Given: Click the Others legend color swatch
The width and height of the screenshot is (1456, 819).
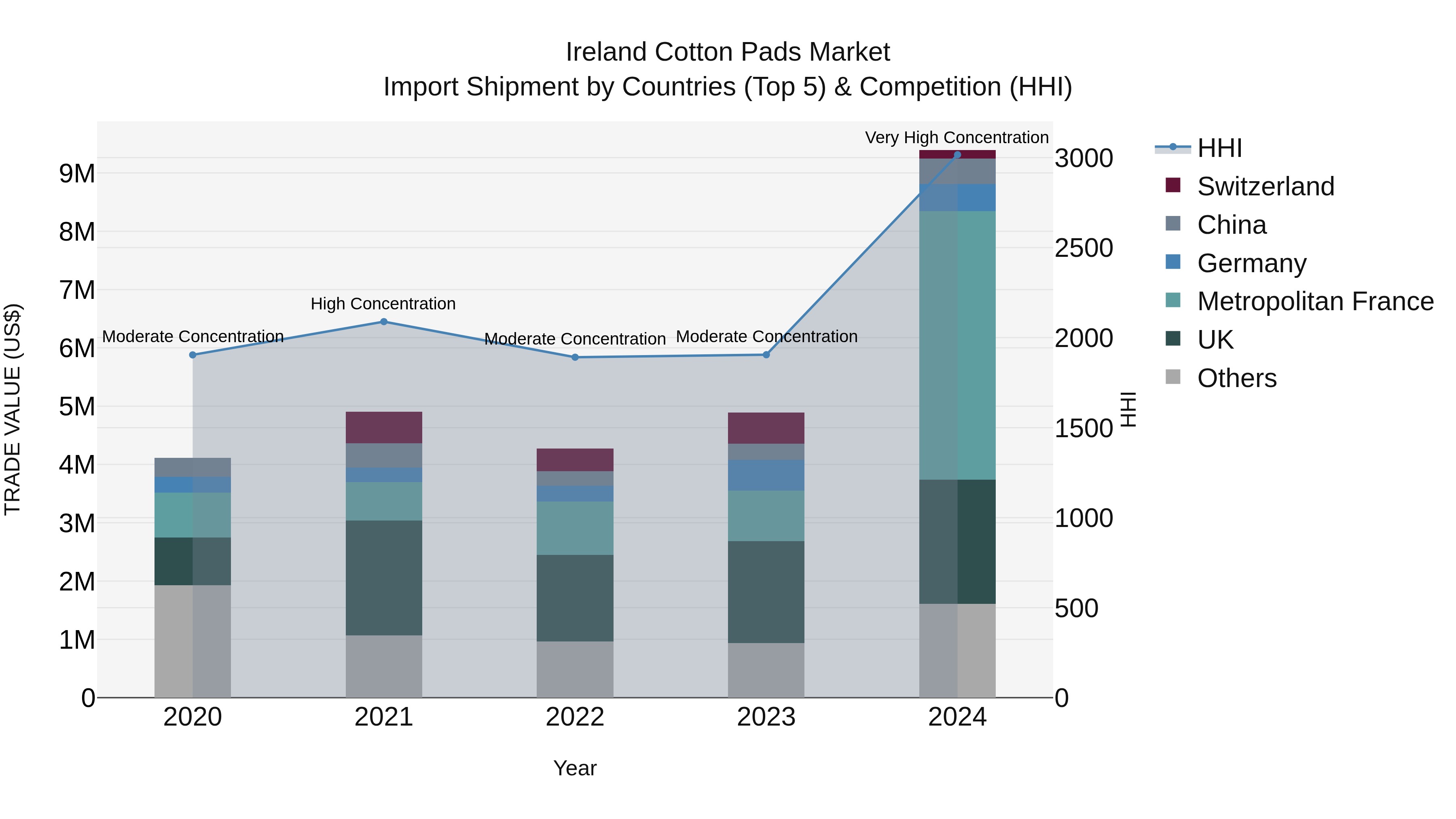Looking at the screenshot, I should [1173, 377].
